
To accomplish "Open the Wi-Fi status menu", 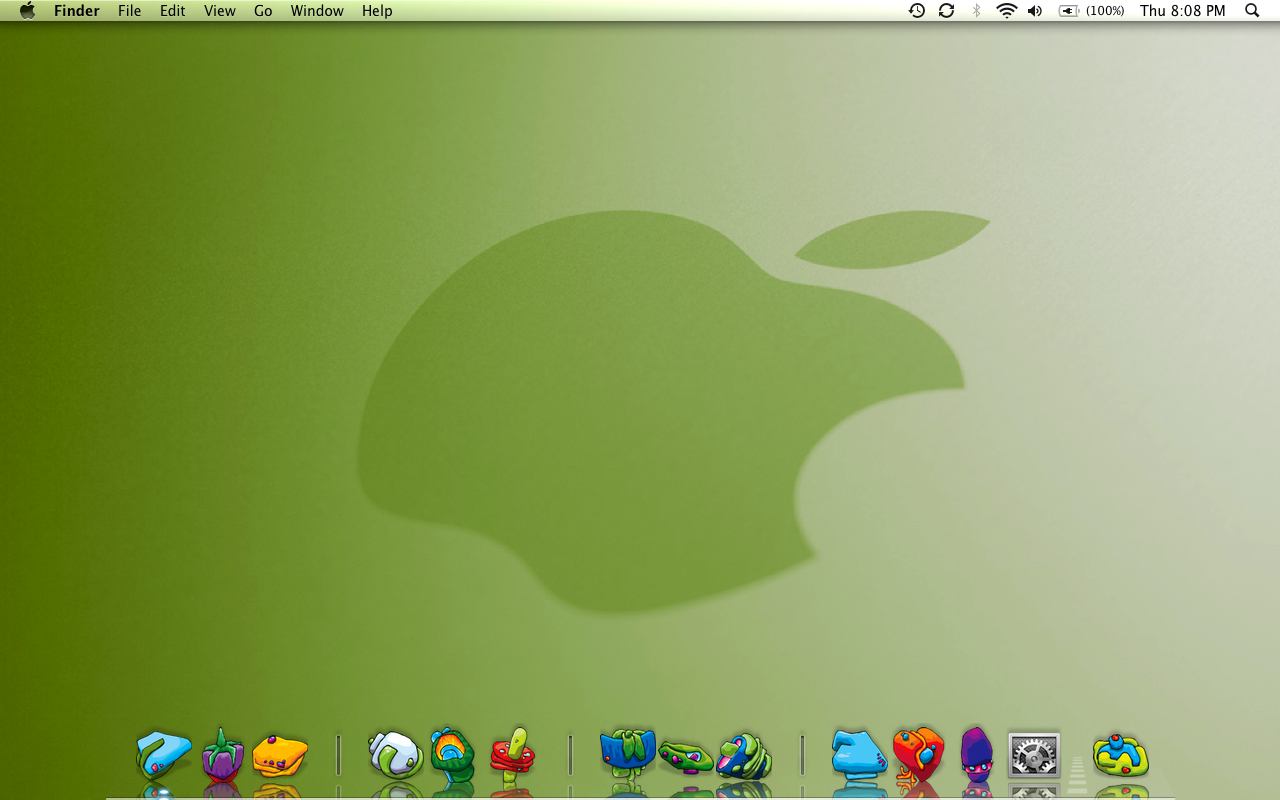I will (x=1006, y=11).
